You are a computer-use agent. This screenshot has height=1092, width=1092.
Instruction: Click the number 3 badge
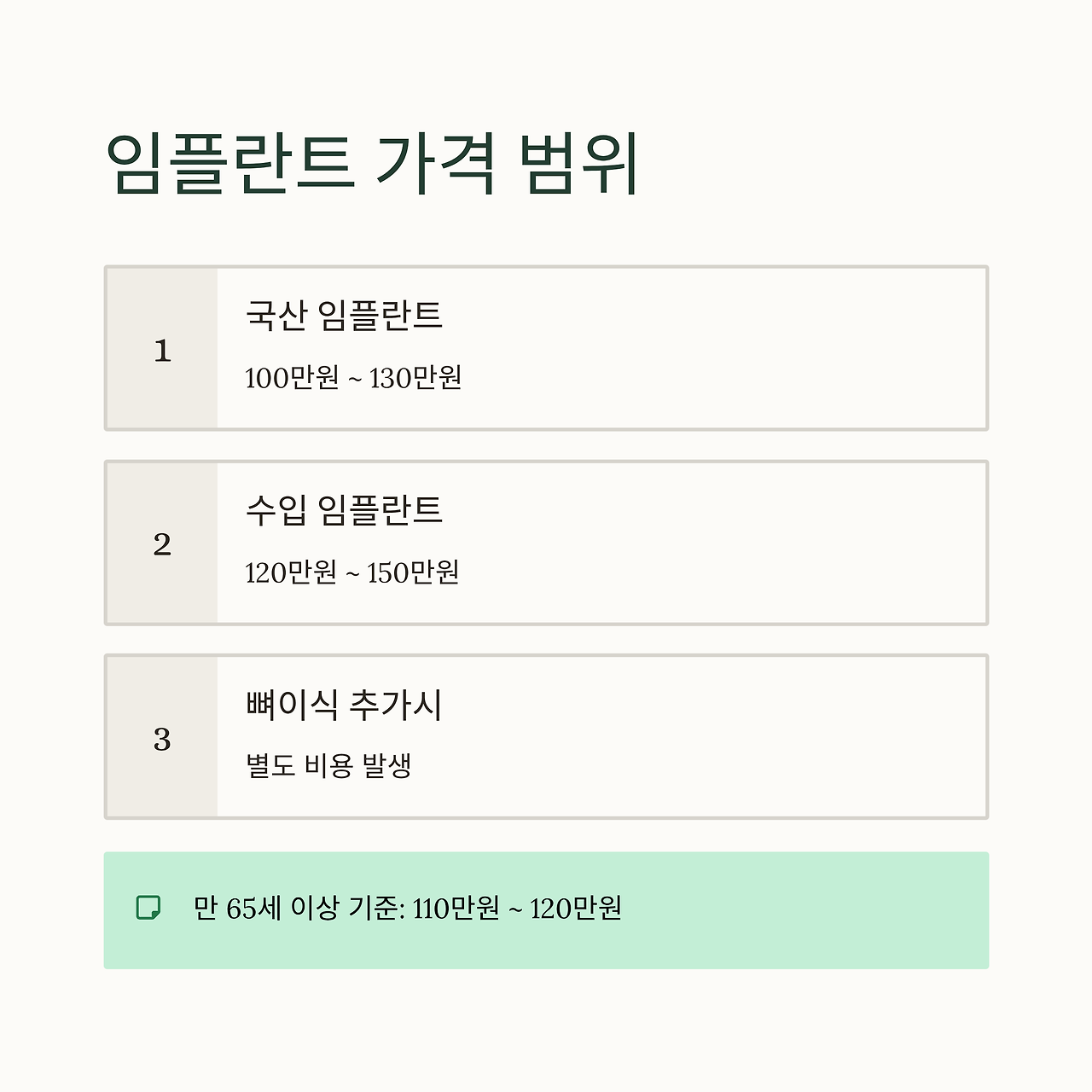(x=162, y=739)
